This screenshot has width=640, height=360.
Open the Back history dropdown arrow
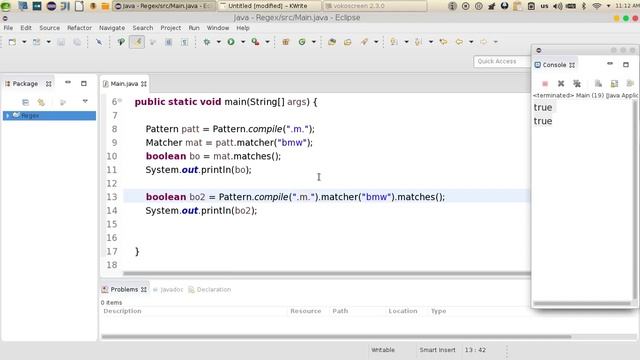tap(471, 42)
